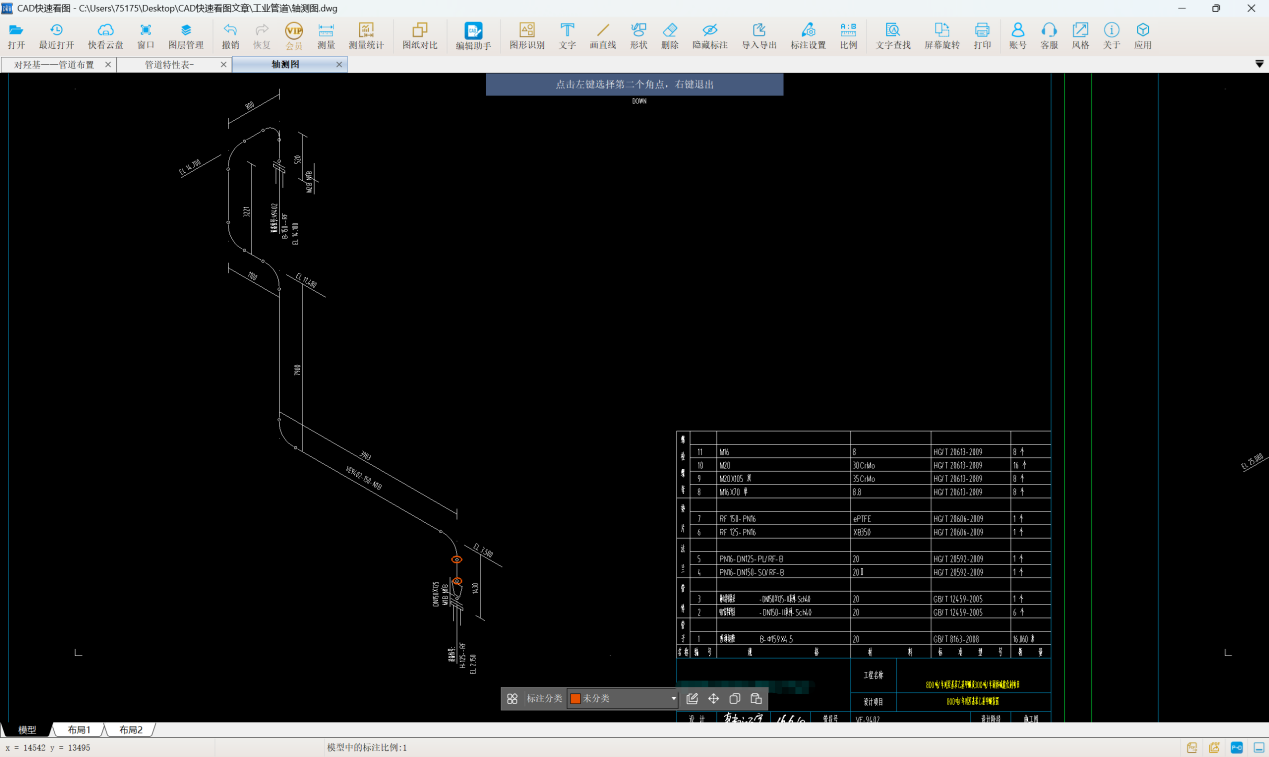
Task: Open the 图层管理 layer manager
Action: (x=185, y=36)
